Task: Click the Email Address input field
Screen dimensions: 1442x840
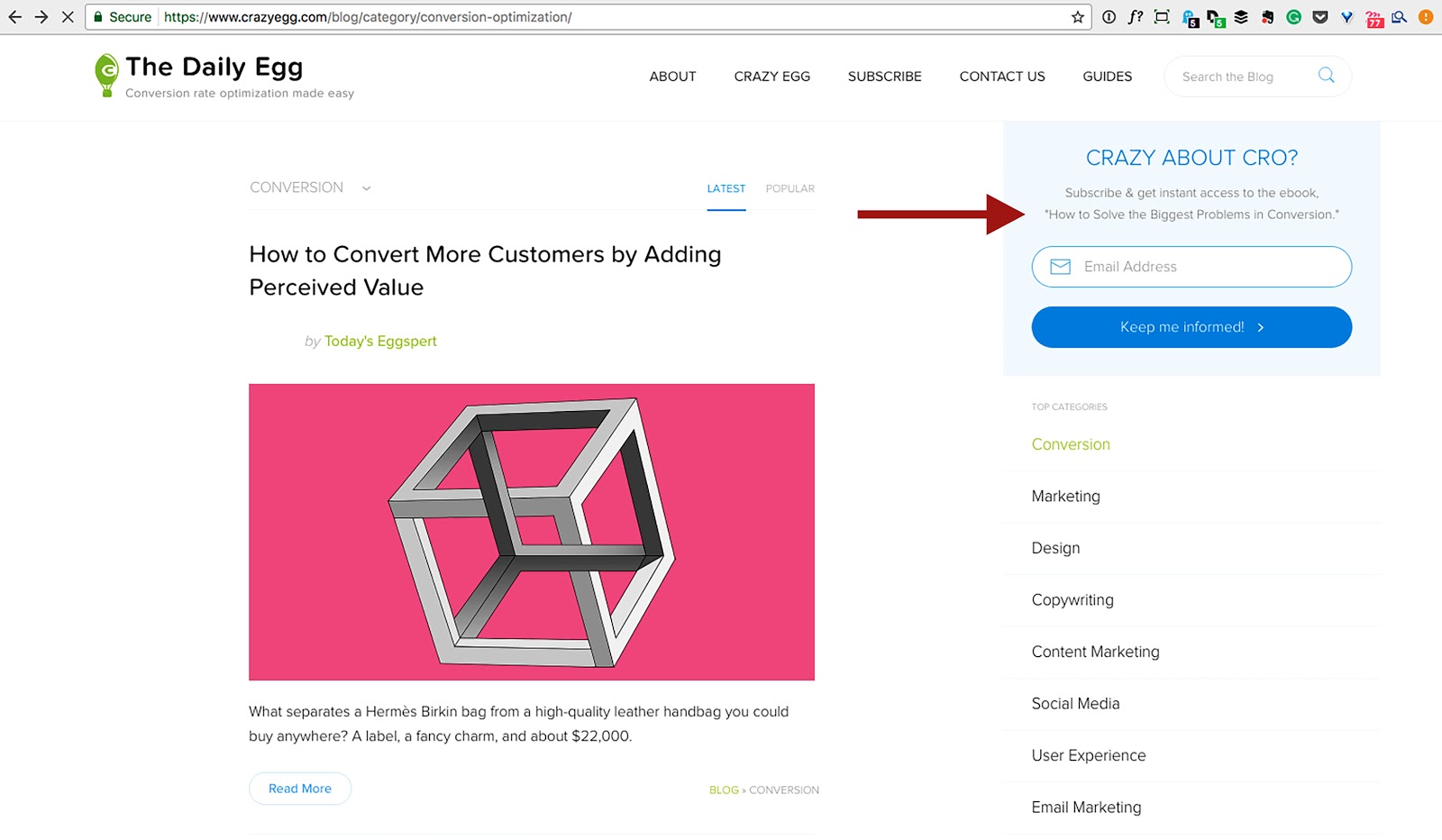Action: [x=1191, y=267]
